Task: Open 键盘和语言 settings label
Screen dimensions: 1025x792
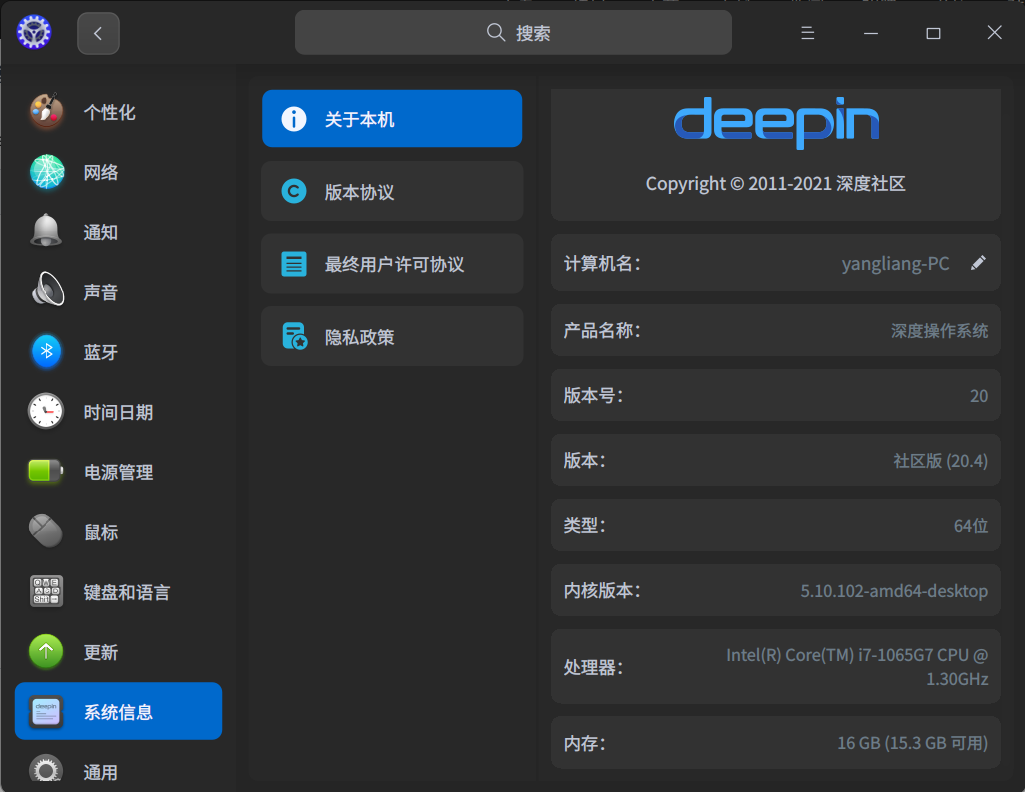Action: click(127, 592)
